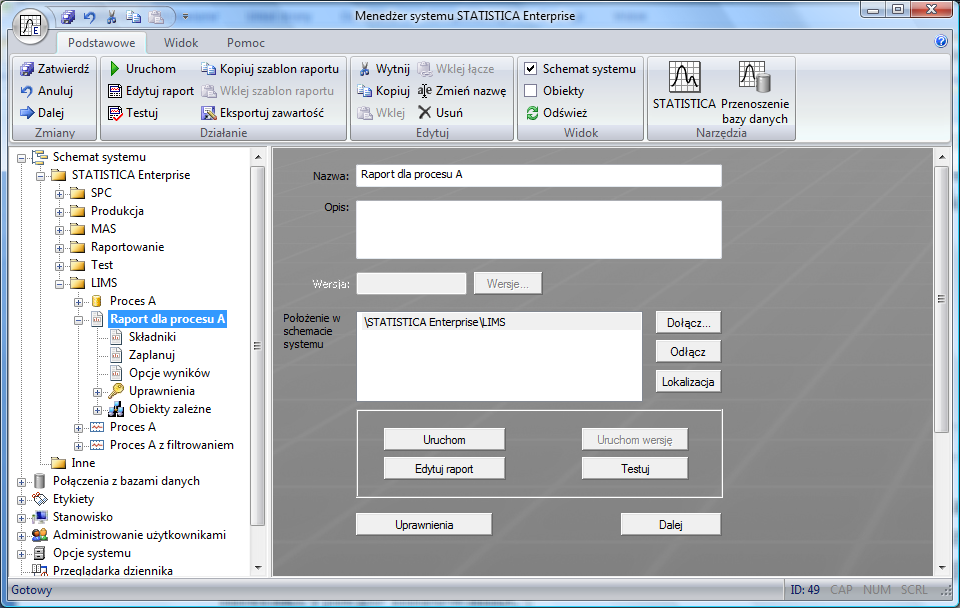Screen dimensions: 960x608
Task: Switch to the Widok ribbon tab
Action: tap(181, 43)
